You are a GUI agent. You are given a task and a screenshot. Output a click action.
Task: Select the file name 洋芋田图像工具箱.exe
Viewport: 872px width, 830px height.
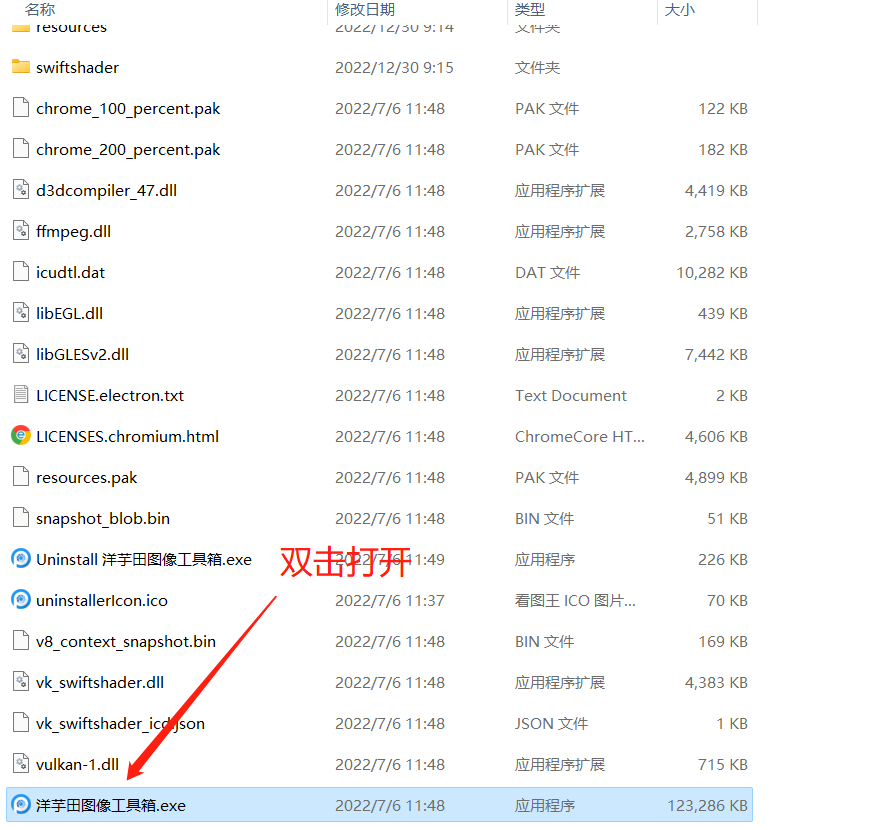111,806
